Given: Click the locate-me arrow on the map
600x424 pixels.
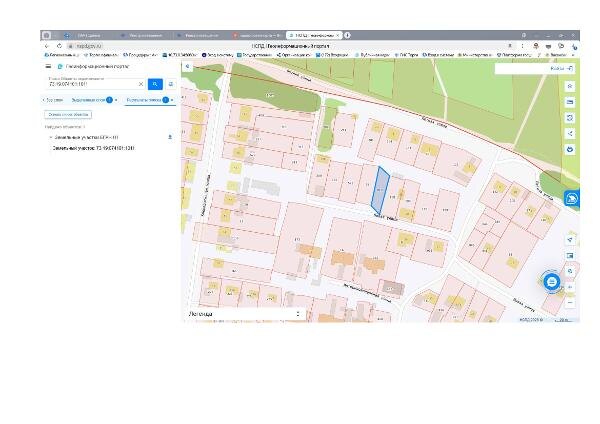Looking at the screenshot, I should (x=570, y=240).
